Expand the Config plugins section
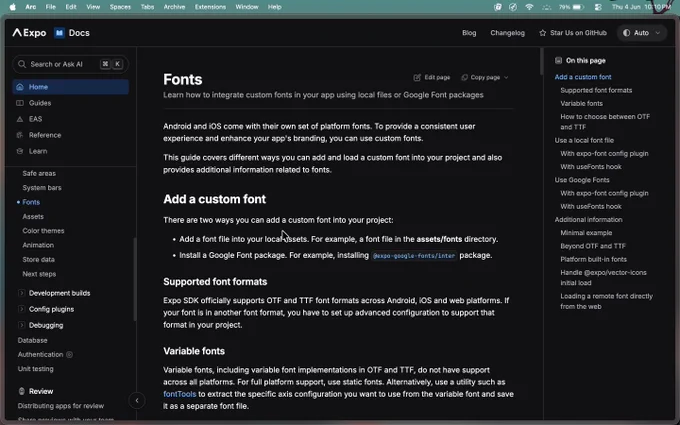This screenshot has height=425, width=680. coord(21,309)
